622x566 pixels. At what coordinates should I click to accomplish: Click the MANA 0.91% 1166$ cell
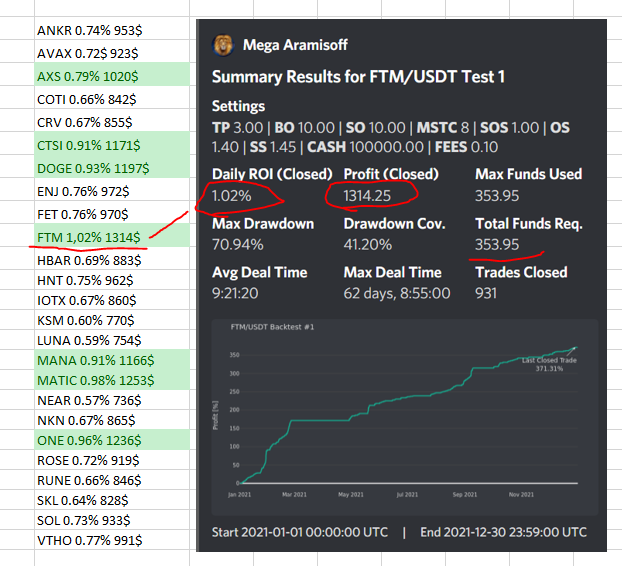pyautogui.click(x=112, y=360)
